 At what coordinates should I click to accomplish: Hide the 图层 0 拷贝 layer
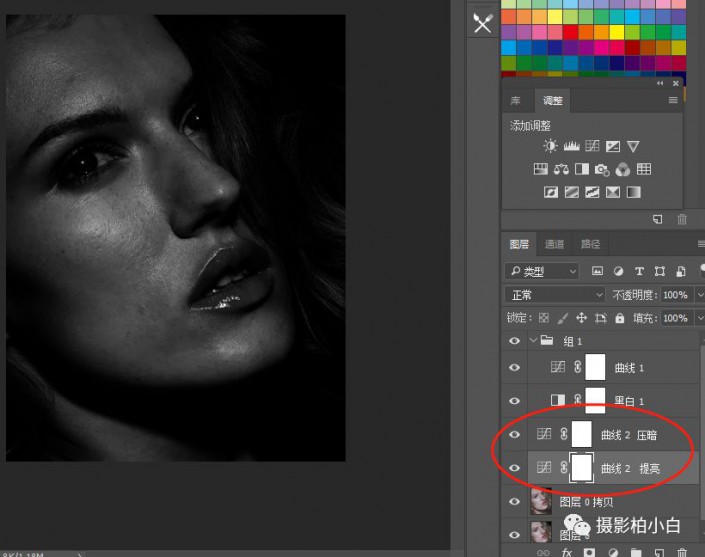(515, 502)
